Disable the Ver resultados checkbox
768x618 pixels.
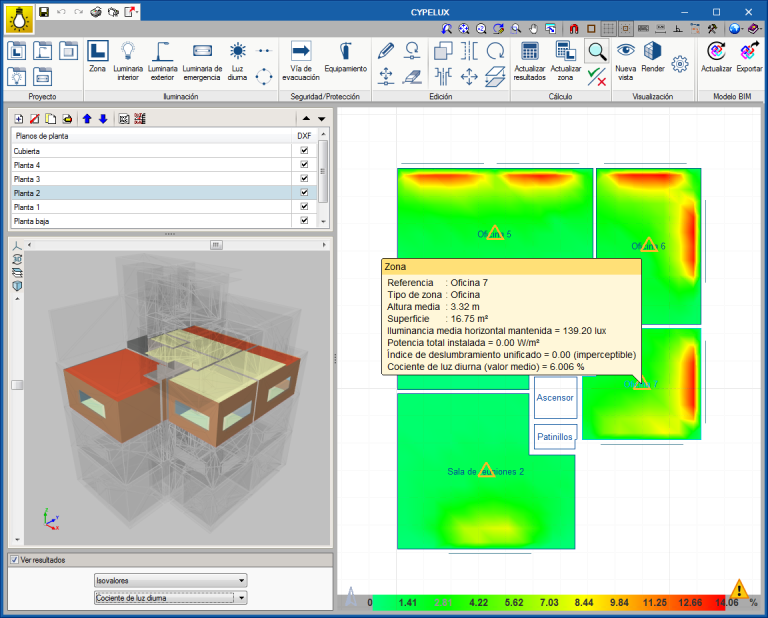[14, 560]
